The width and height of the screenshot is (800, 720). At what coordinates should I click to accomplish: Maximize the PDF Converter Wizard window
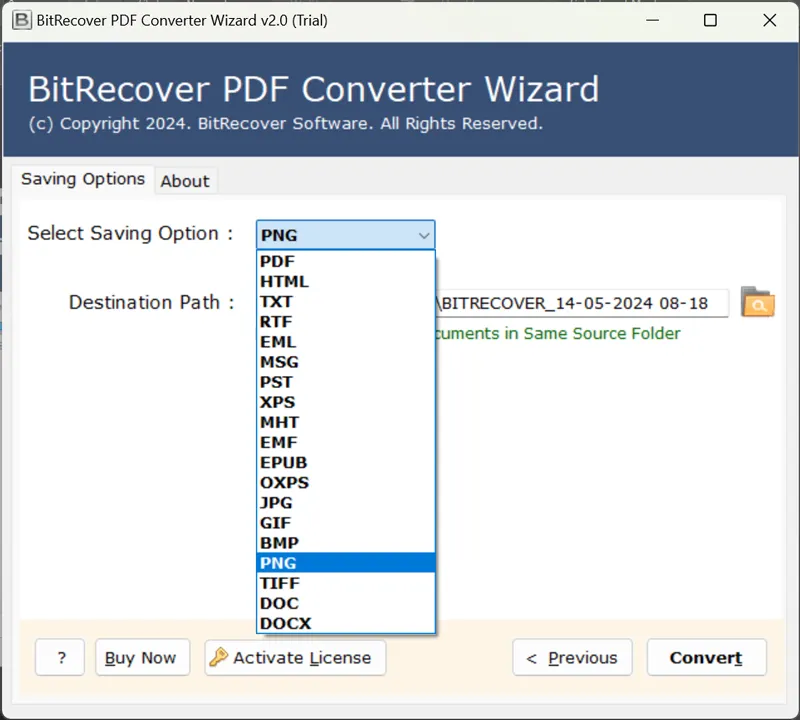tap(710, 20)
